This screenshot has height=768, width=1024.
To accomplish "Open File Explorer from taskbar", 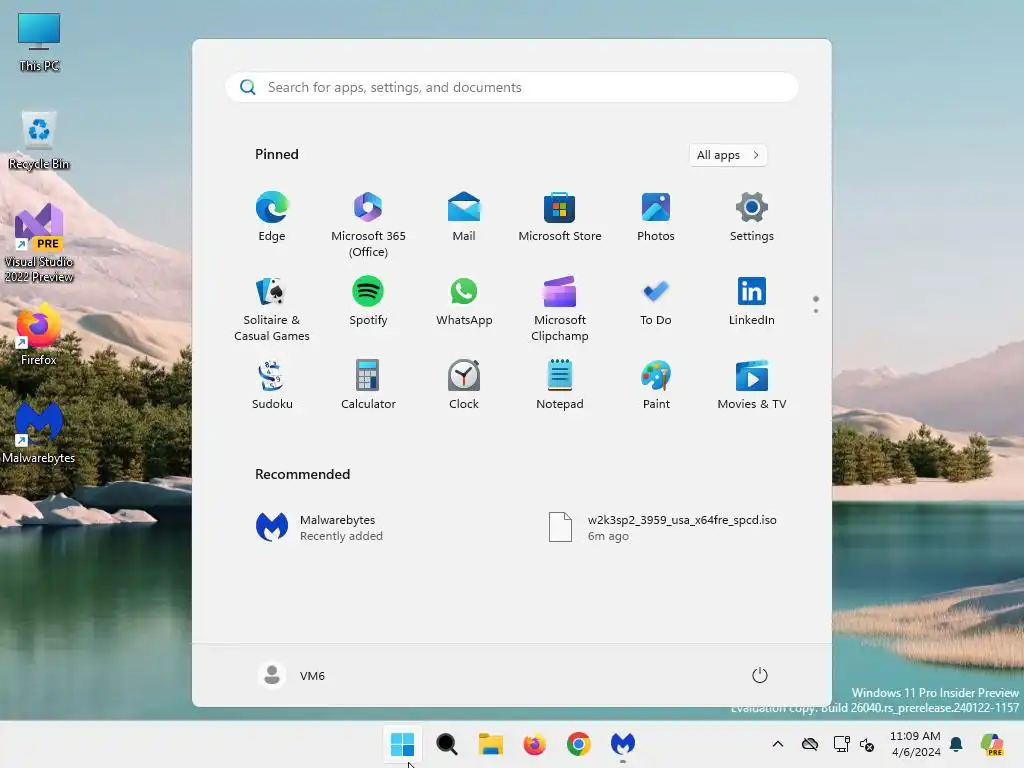I will pos(490,744).
